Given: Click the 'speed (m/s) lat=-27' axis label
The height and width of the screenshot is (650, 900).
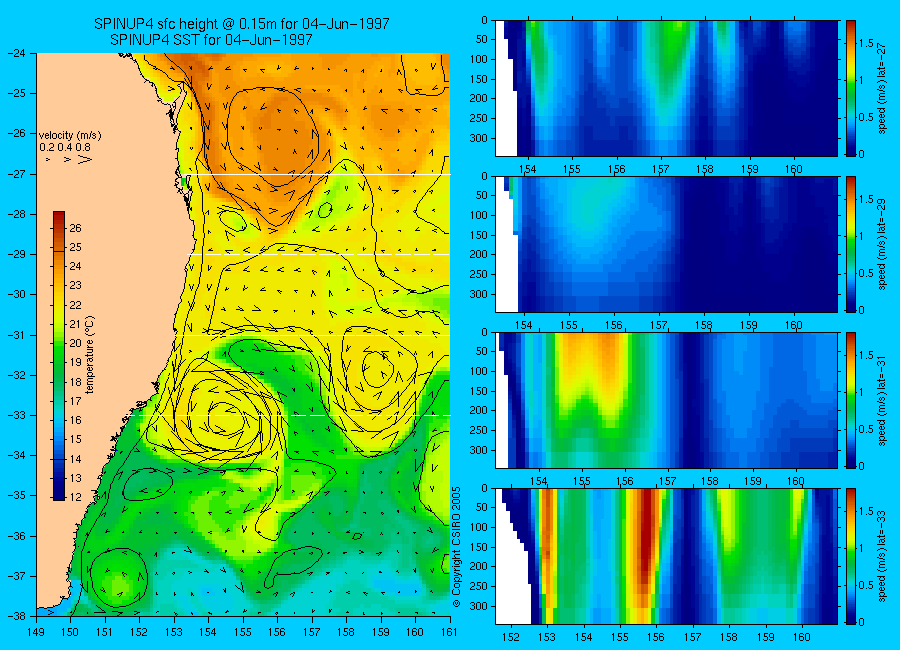Looking at the screenshot, I should [883, 88].
